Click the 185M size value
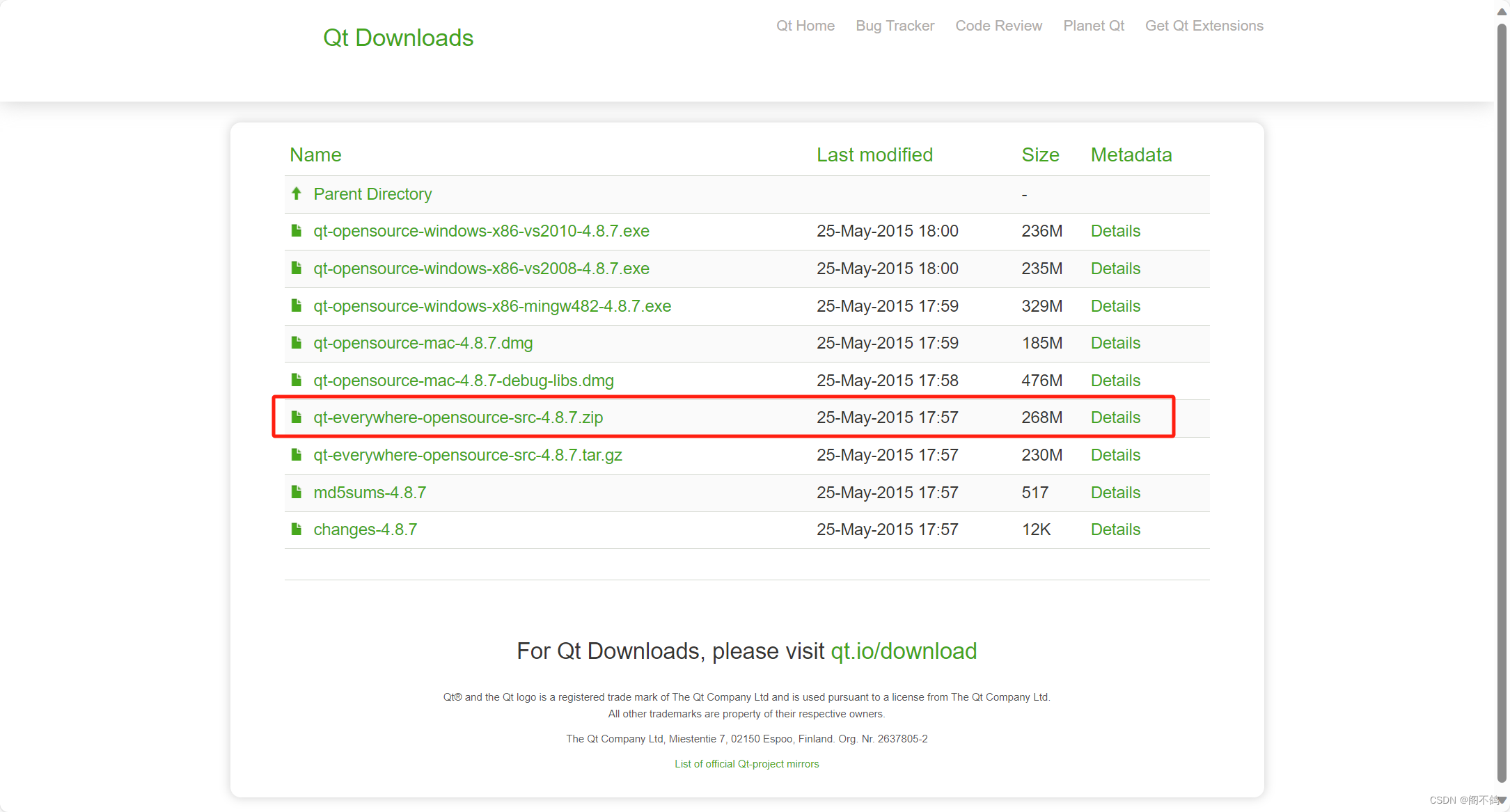This screenshot has width=1510, height=812. pyautogui.click(x=1042, y=343)
